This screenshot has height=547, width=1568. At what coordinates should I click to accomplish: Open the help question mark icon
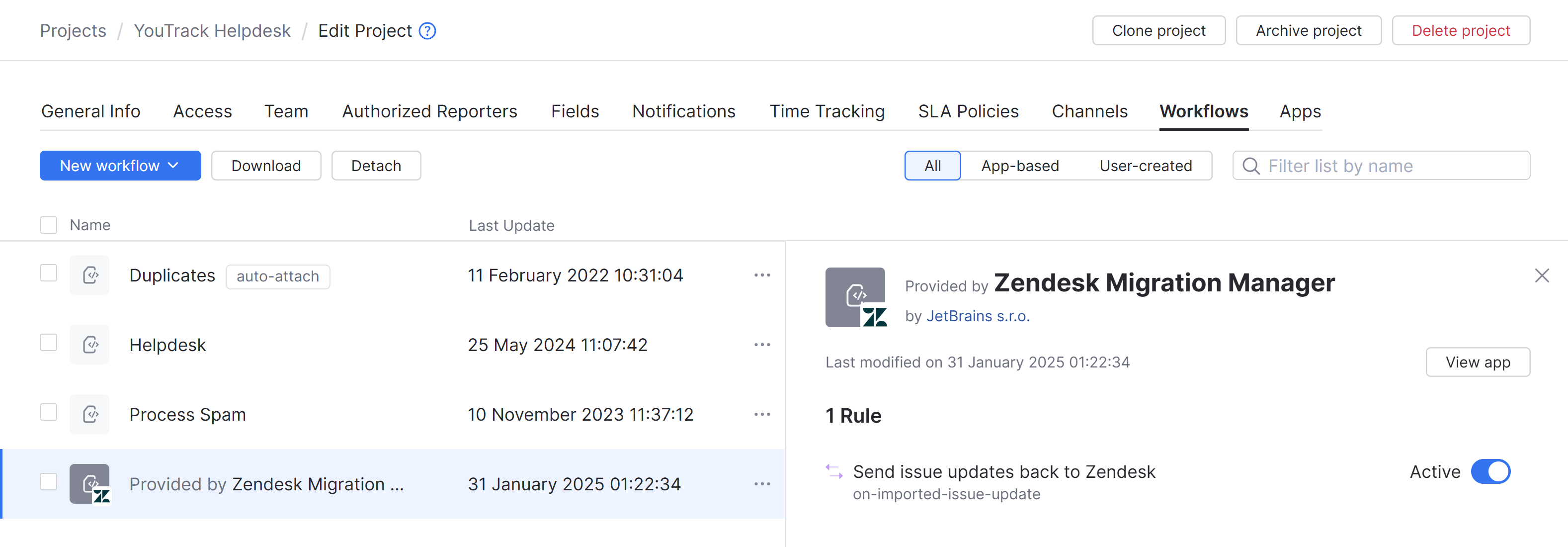point(427,30)
